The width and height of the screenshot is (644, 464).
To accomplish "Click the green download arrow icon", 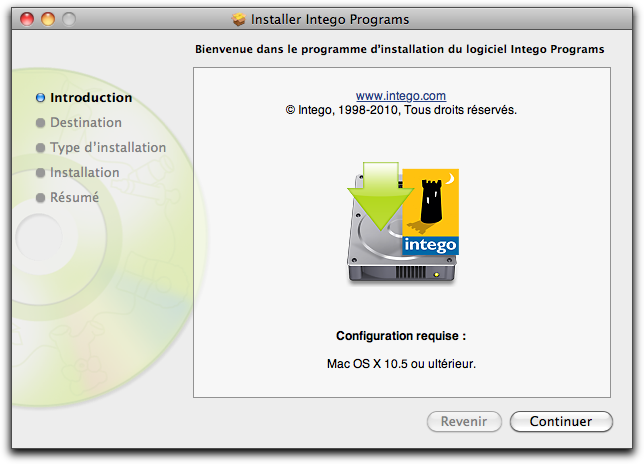I will [380, 195].
